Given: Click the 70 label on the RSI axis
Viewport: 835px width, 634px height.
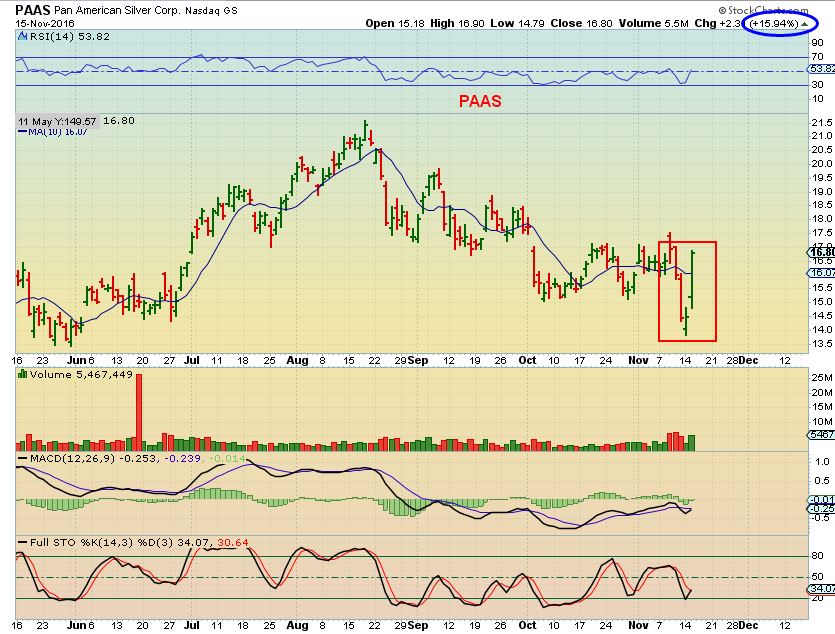Looking at the screenshot, I should (817, 57).
